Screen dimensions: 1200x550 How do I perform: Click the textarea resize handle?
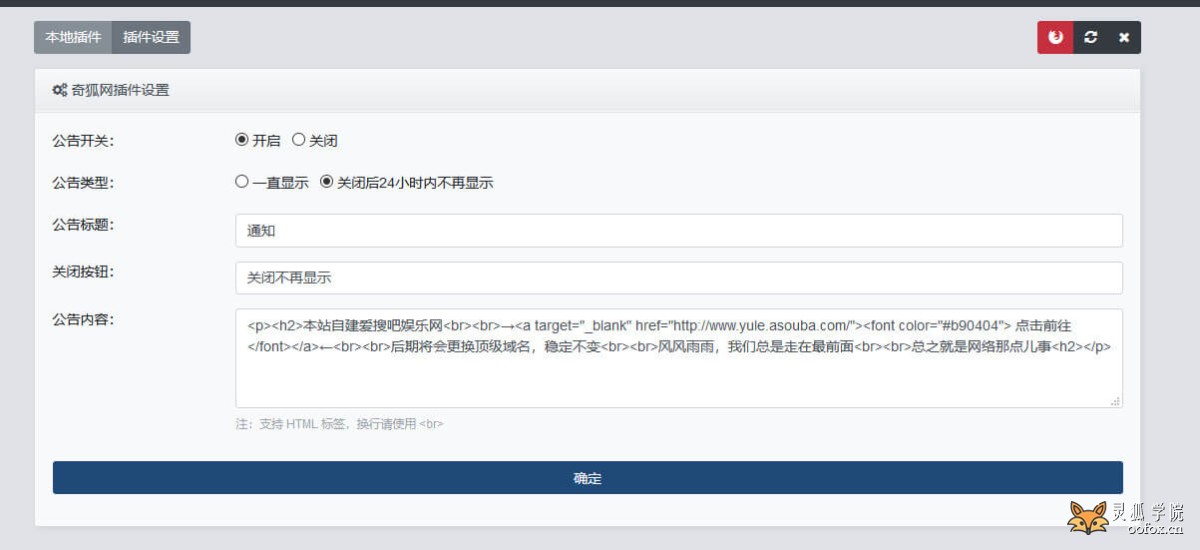point(1115,401)
